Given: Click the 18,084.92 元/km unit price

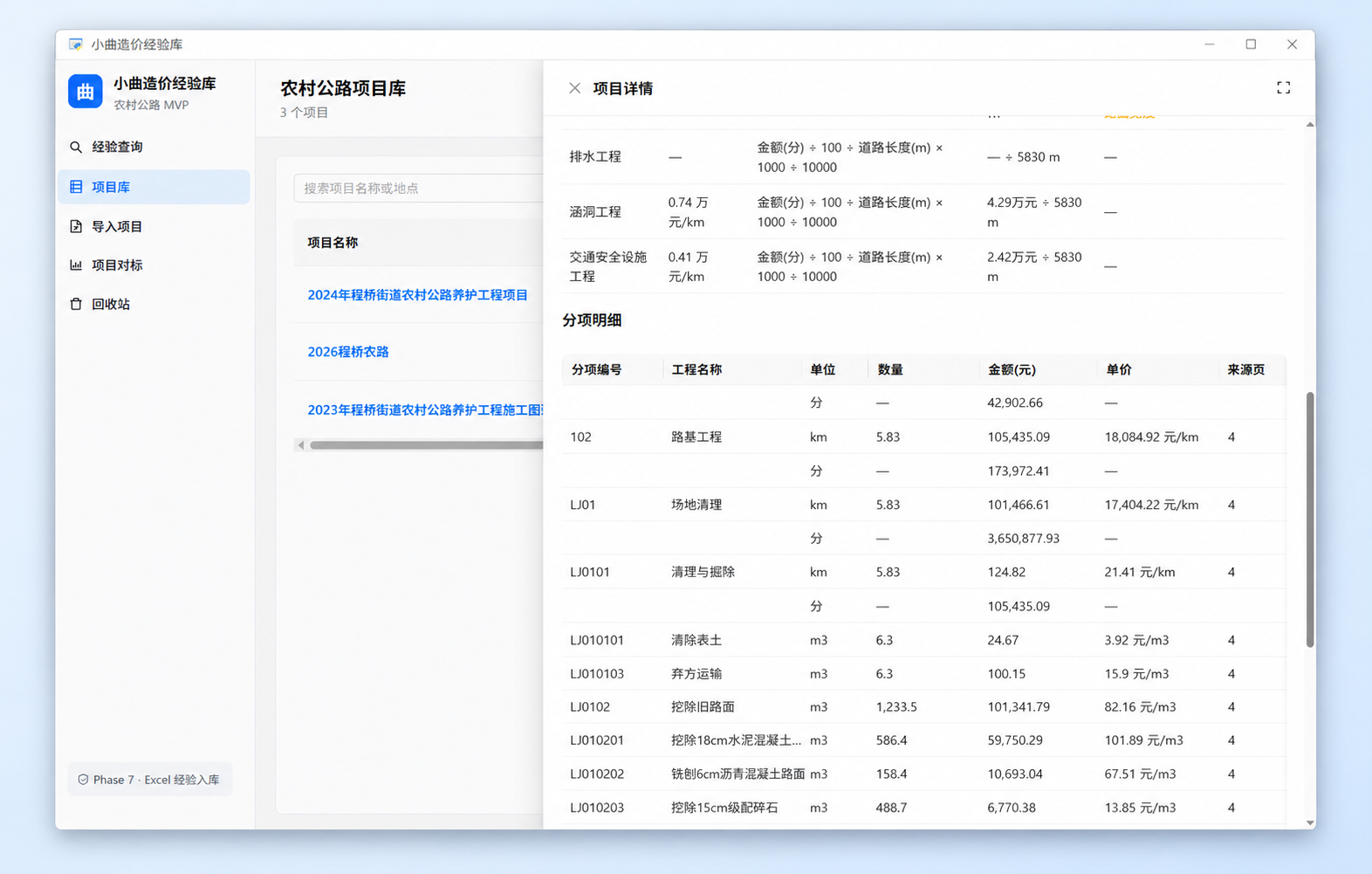Looking at the screenshot, I should [x=1151, y=437].
